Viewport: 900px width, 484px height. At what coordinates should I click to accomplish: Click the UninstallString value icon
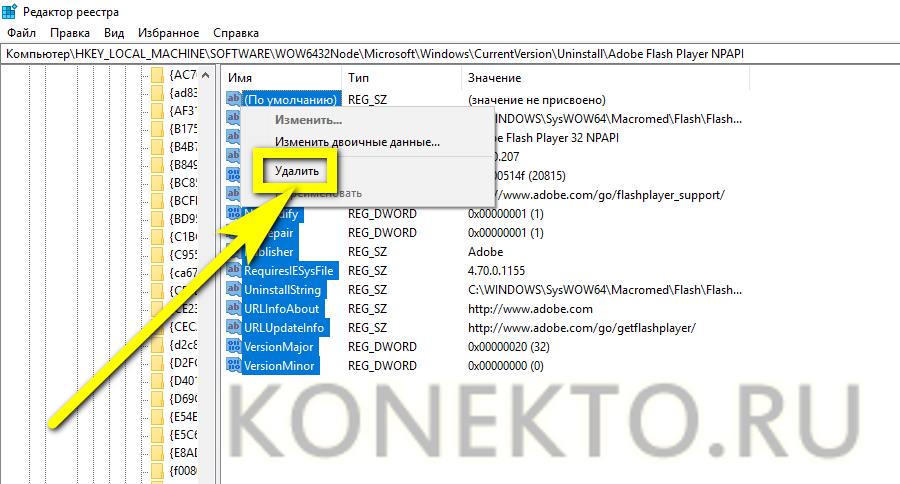point(235,290)
